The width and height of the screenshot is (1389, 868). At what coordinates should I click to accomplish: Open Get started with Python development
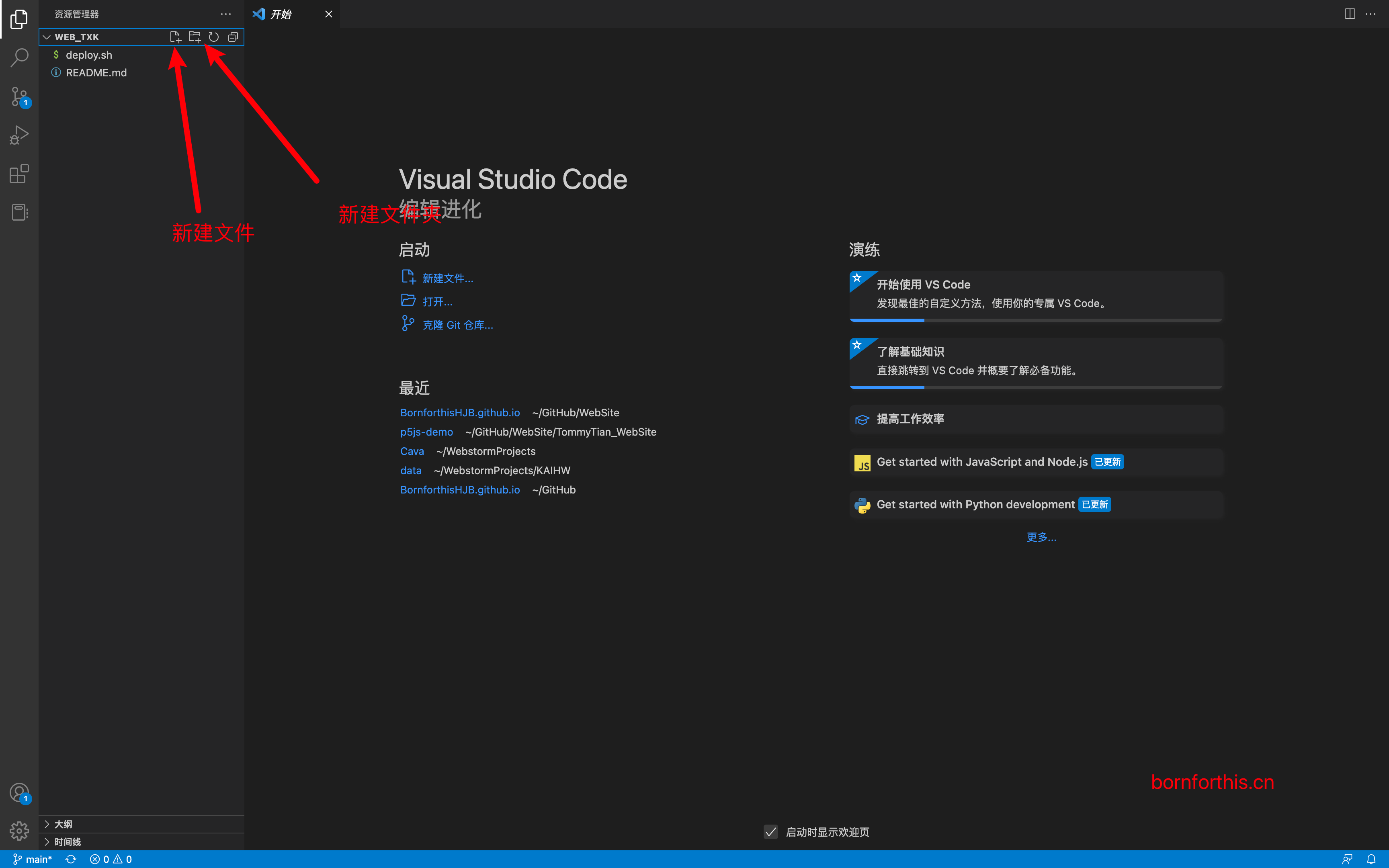[1036, 505]
